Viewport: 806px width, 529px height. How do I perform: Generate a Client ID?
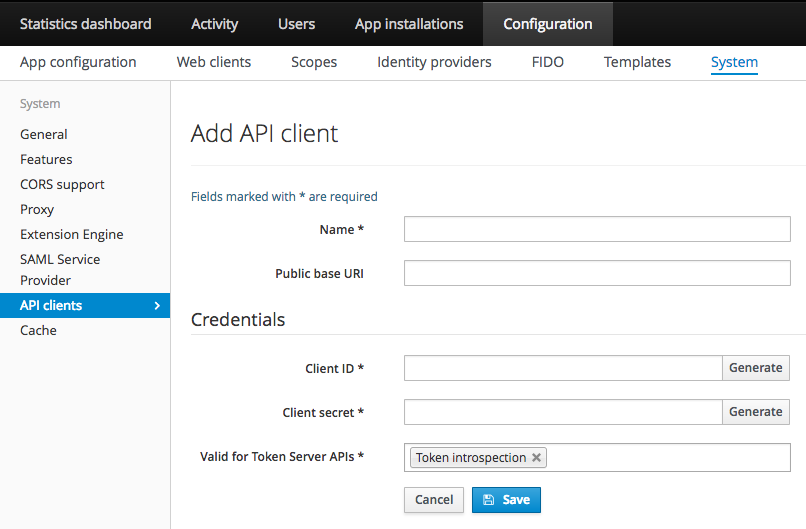[x=756, y=368]
